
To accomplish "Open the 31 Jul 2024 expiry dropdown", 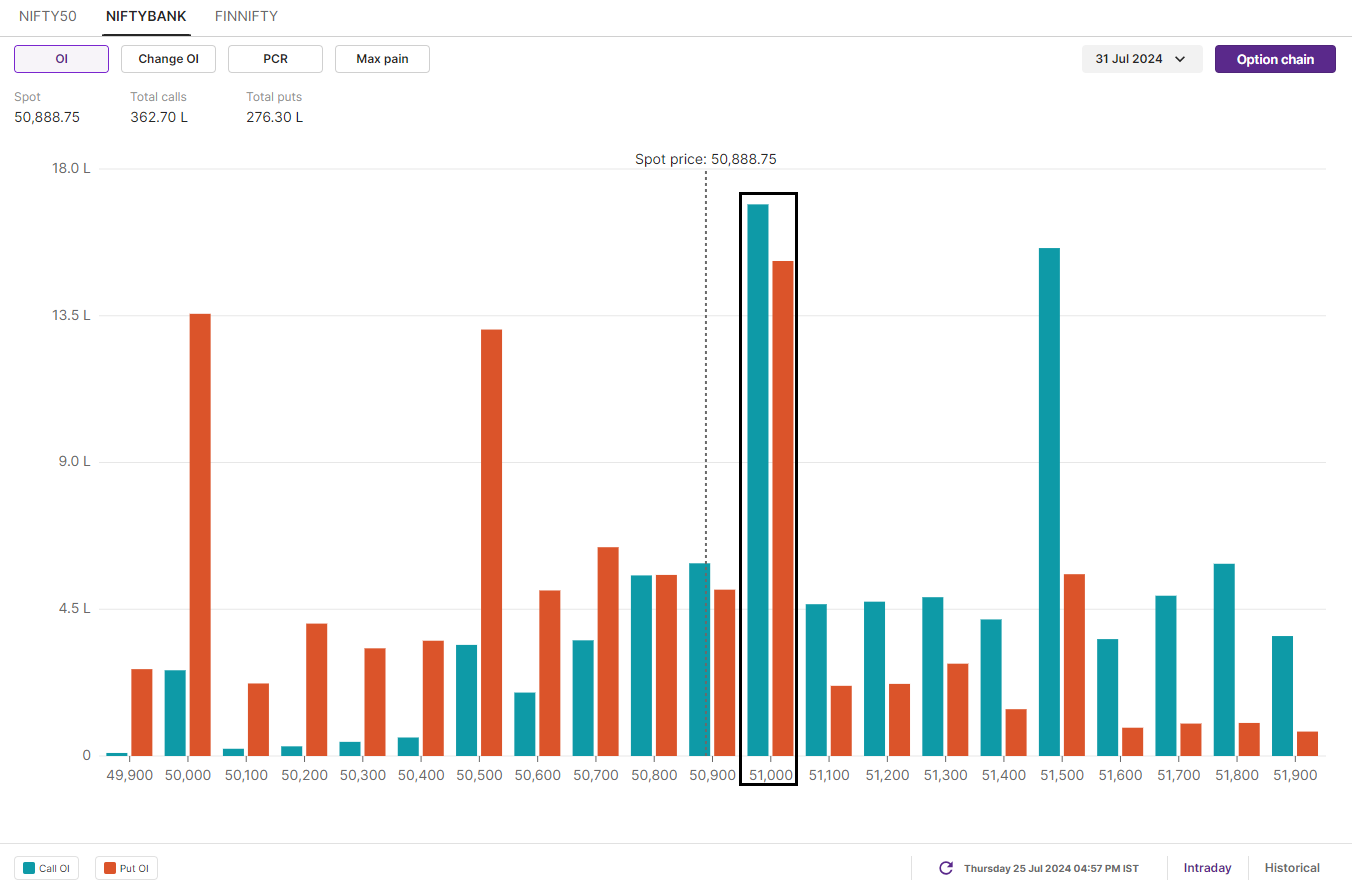I will pos(1142,59).
